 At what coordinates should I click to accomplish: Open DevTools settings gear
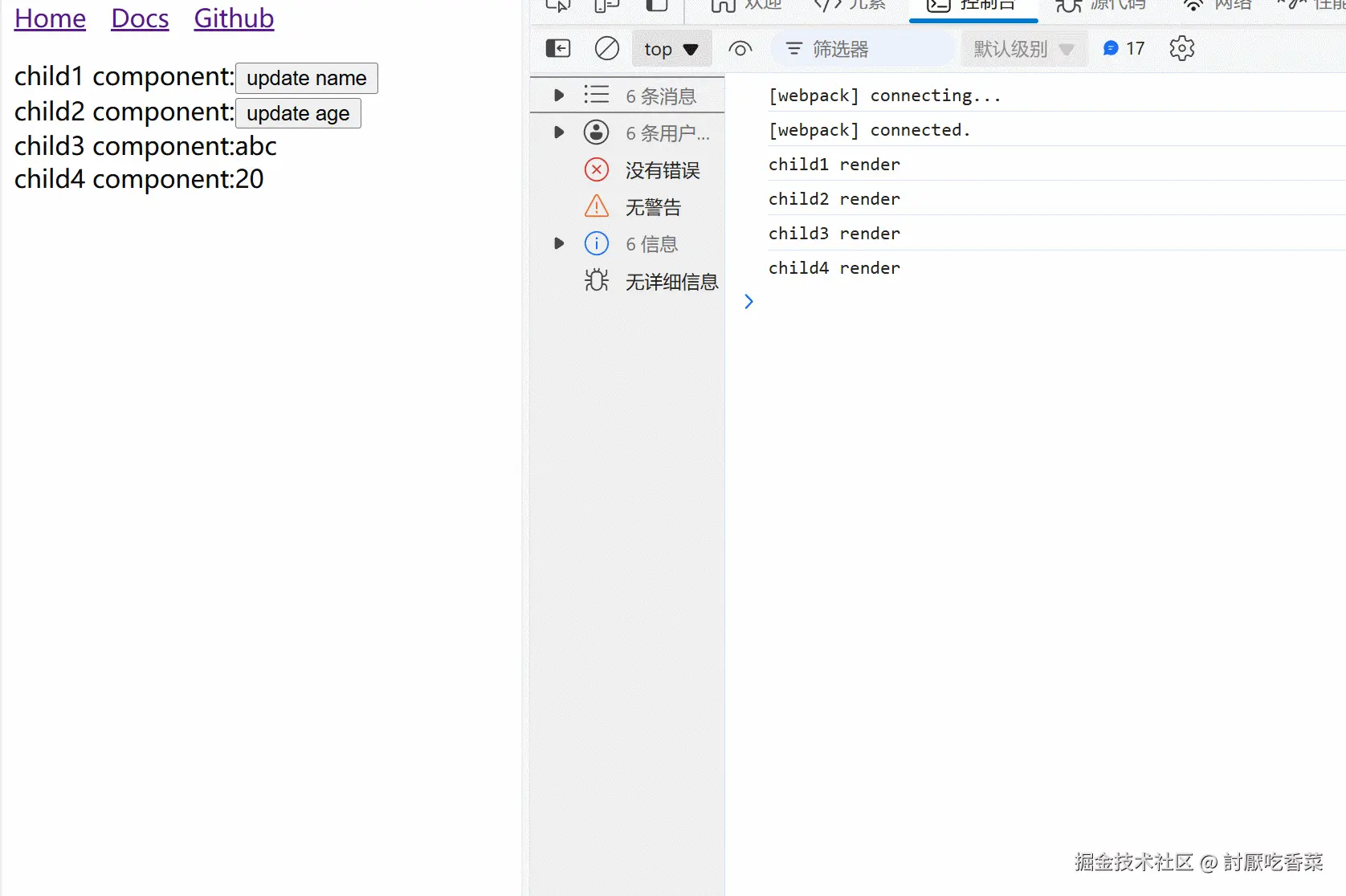tap(1181, 48)
